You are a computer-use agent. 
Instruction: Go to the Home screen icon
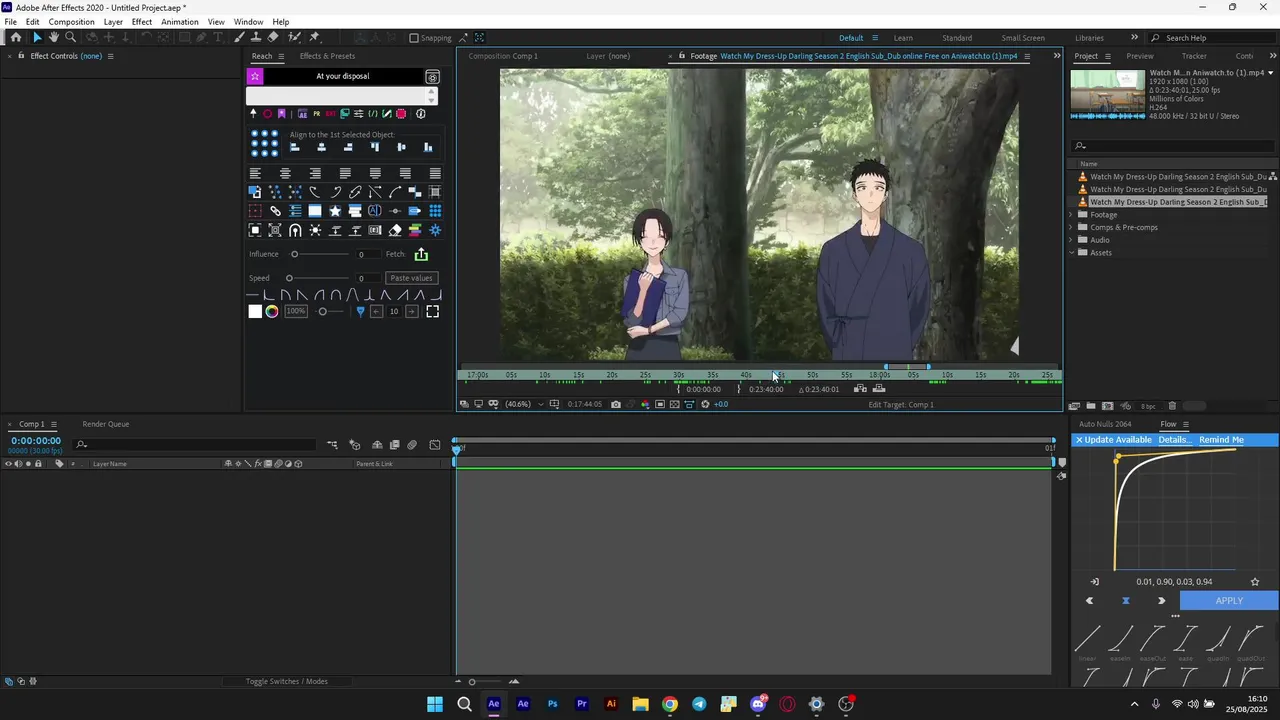pos(15,37)
